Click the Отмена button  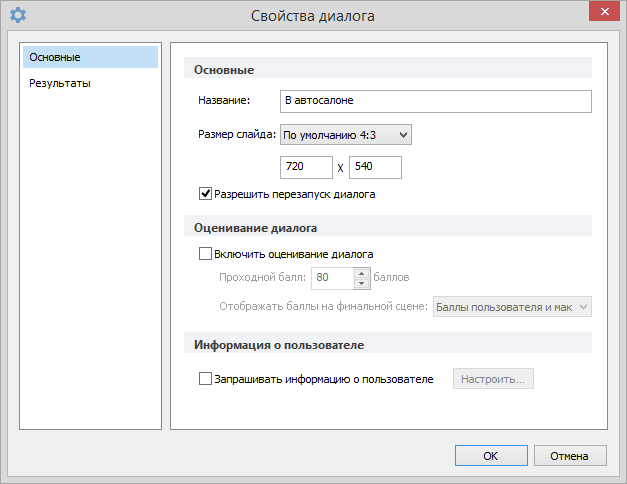[x=570, y=456]
